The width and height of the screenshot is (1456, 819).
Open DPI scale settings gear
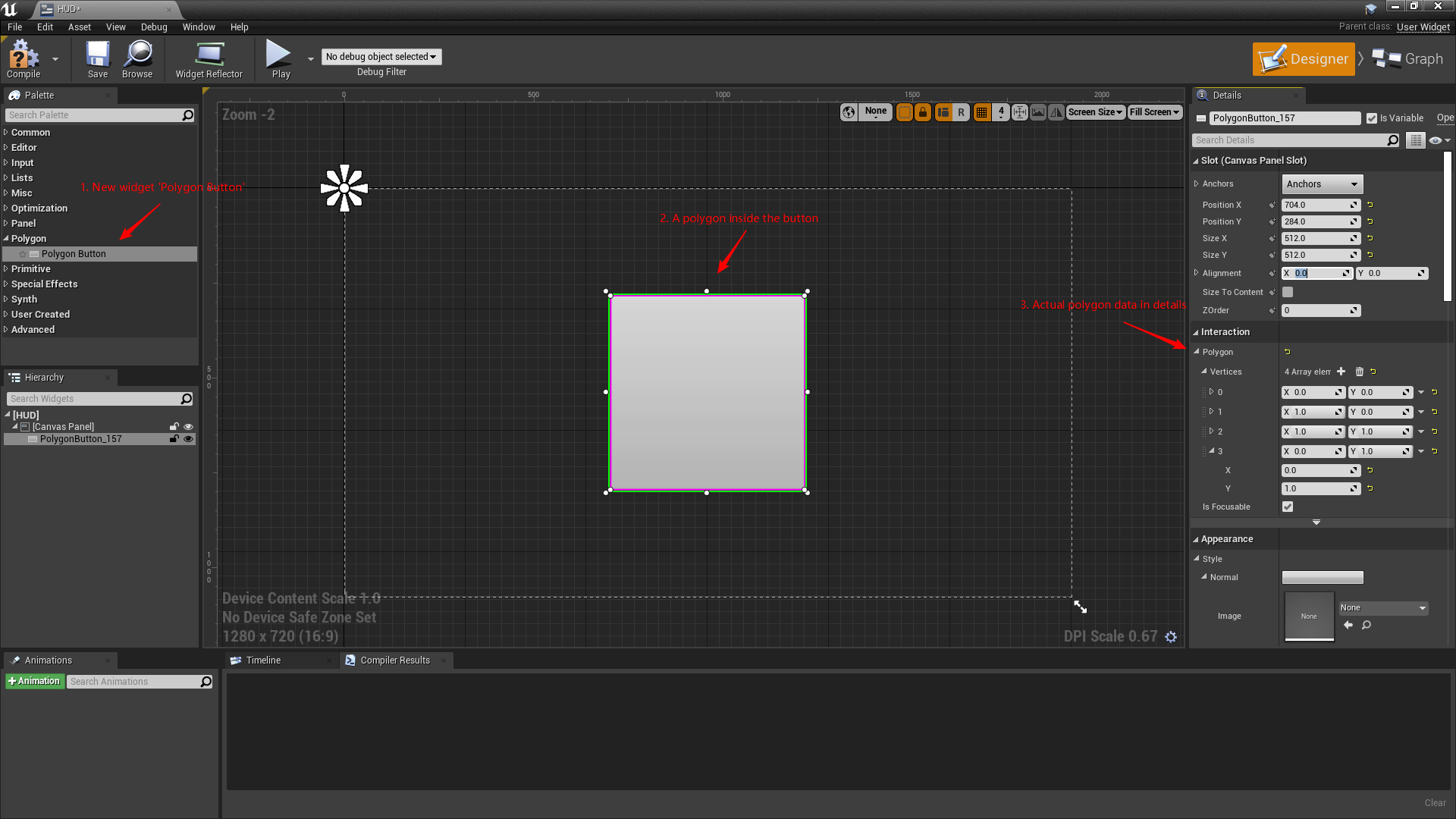(x=1171, y=637)
